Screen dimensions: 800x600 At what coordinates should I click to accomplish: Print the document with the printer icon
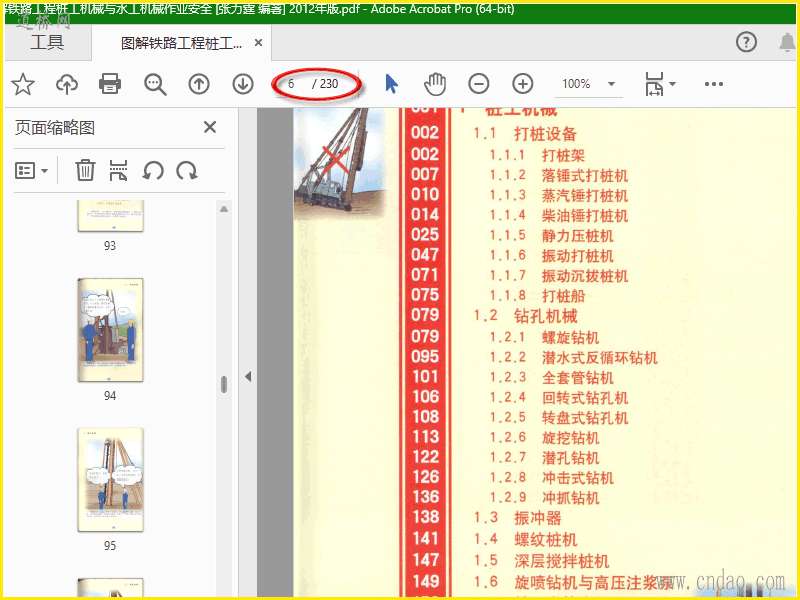pyautogui.click(x=110, y=84)
